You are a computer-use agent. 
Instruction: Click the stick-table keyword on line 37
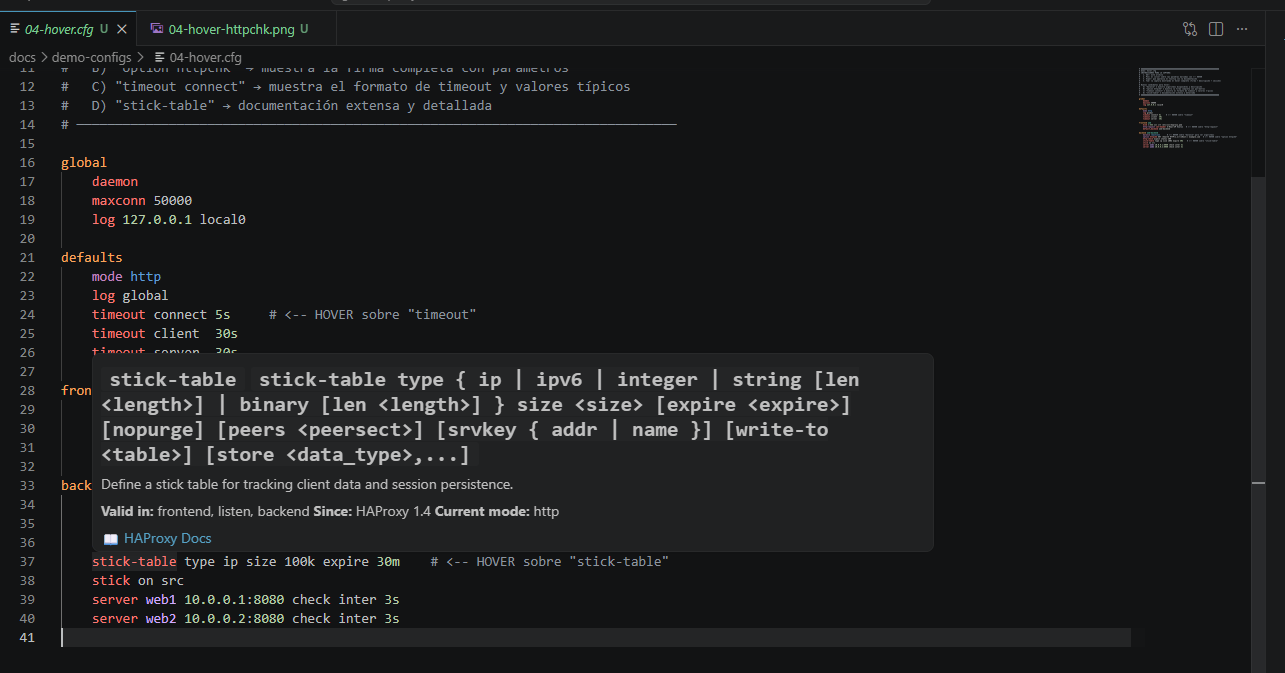click(133, 561)
